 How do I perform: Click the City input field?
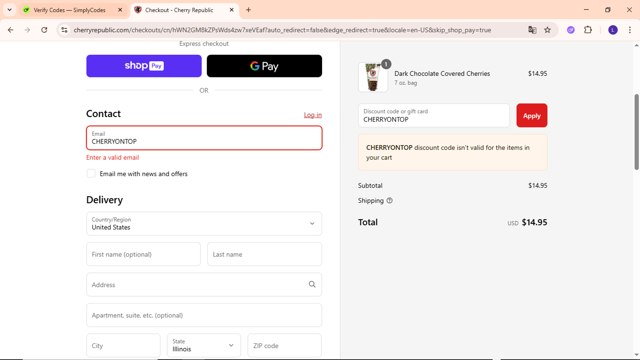point(123,345)
